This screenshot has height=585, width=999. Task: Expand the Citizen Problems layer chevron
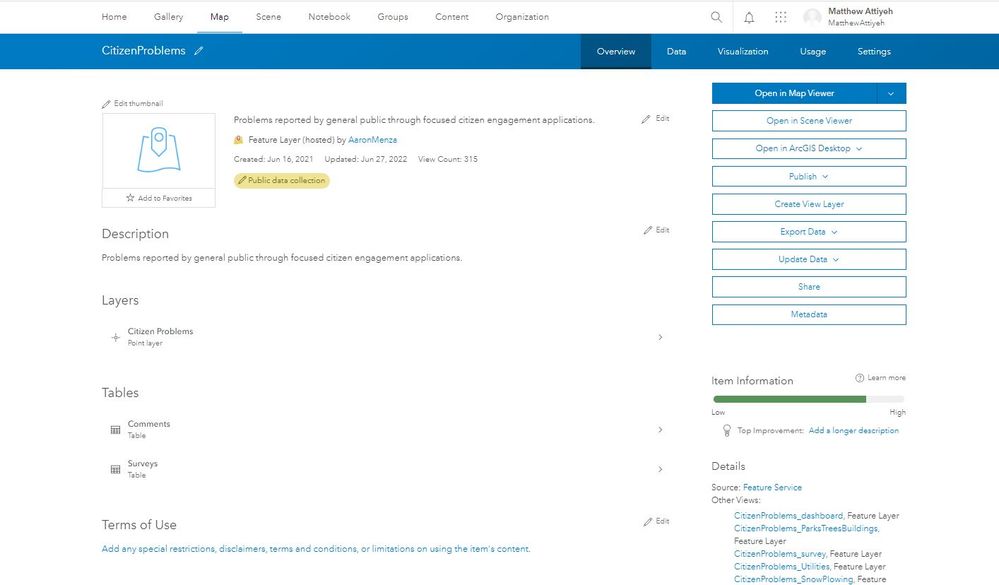click(x=660, y=337)
